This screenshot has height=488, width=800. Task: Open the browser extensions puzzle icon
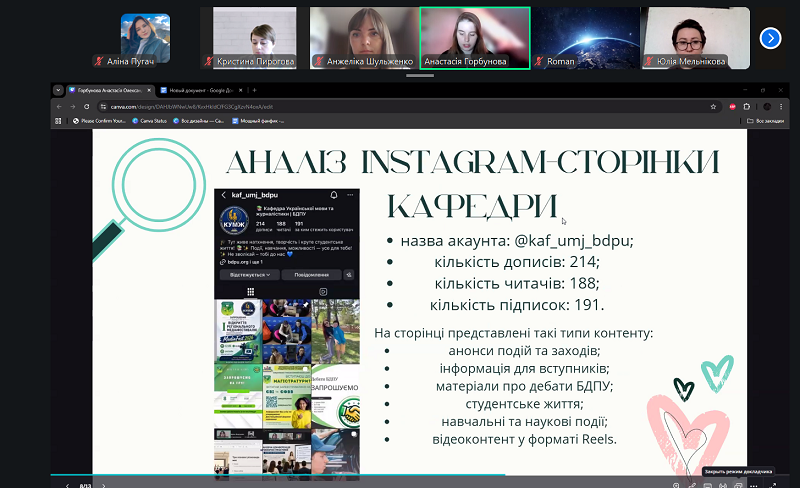coord(747,107)
